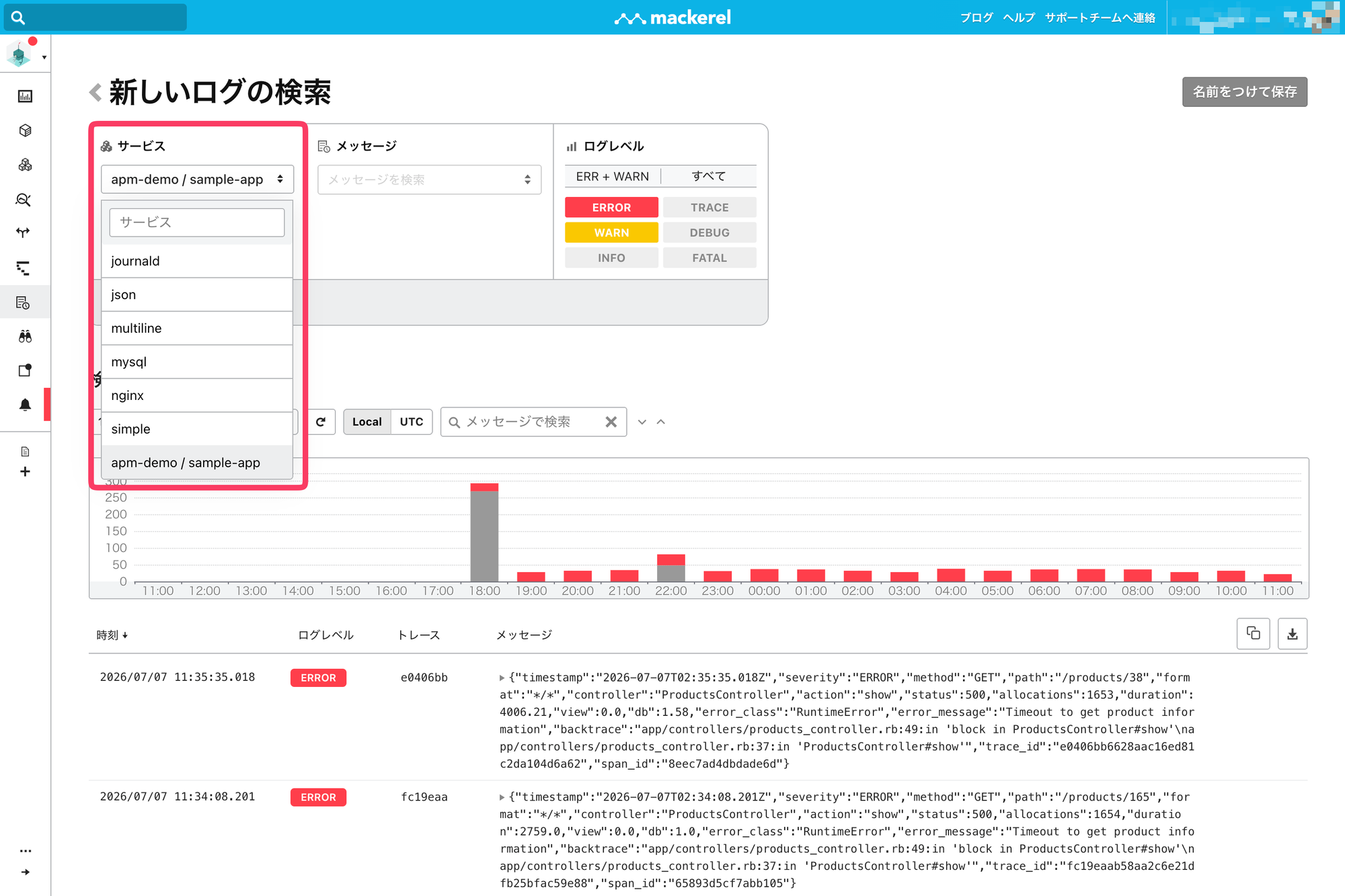Toggle the INFO log level

611,257
